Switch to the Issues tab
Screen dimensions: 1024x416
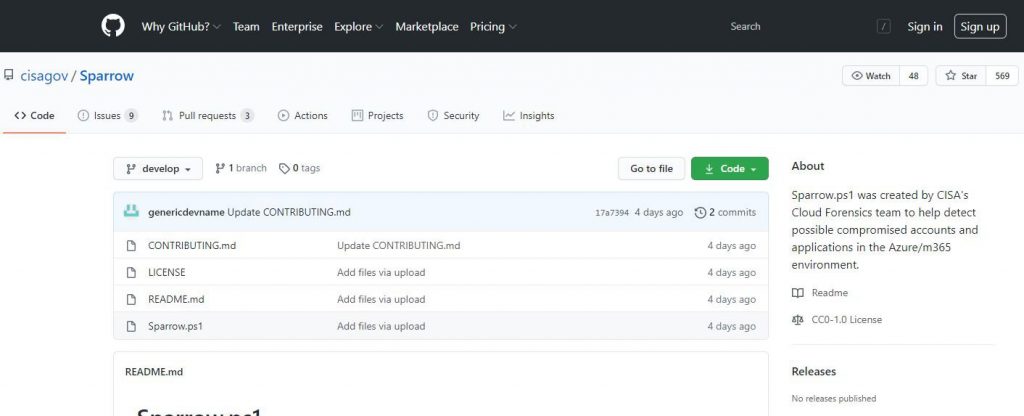(x=108, y=116)
